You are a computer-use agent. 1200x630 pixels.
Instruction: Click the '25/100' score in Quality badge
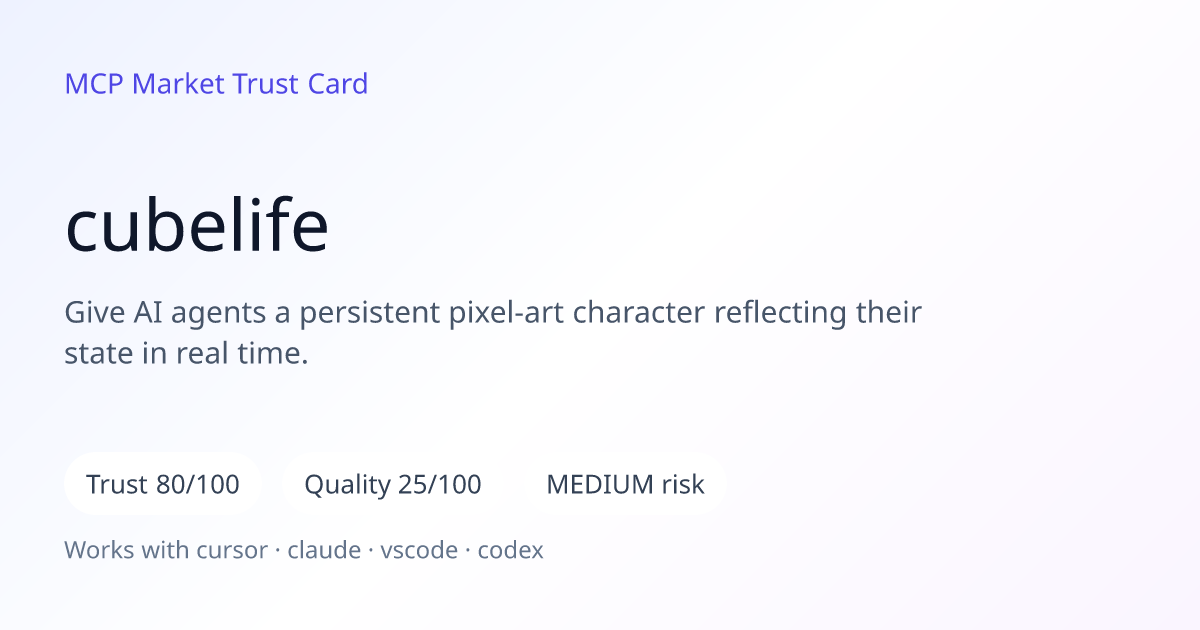click(440, 484)
